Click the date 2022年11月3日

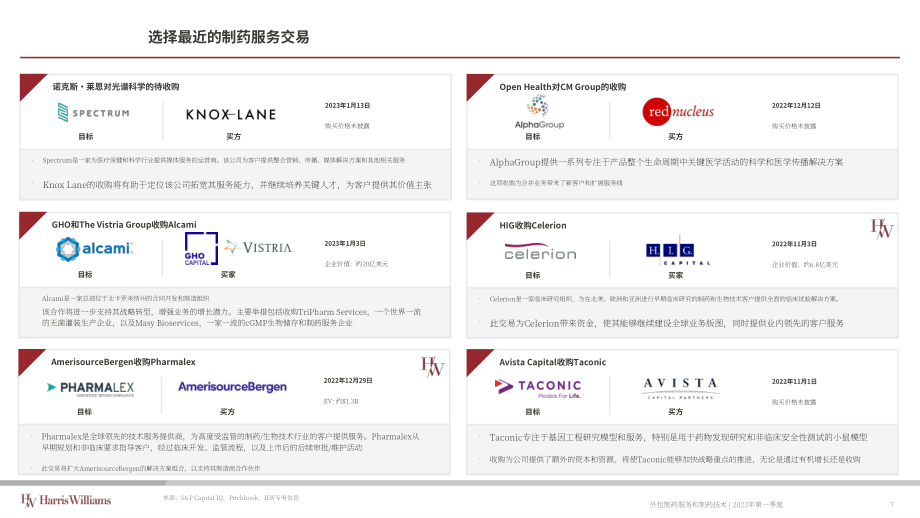pos(794,244)
